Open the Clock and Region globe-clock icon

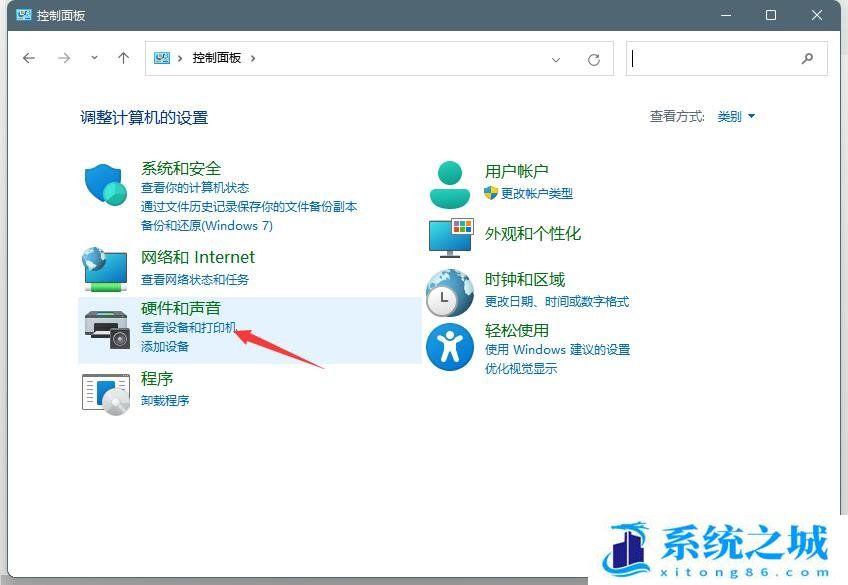(449, 292)
